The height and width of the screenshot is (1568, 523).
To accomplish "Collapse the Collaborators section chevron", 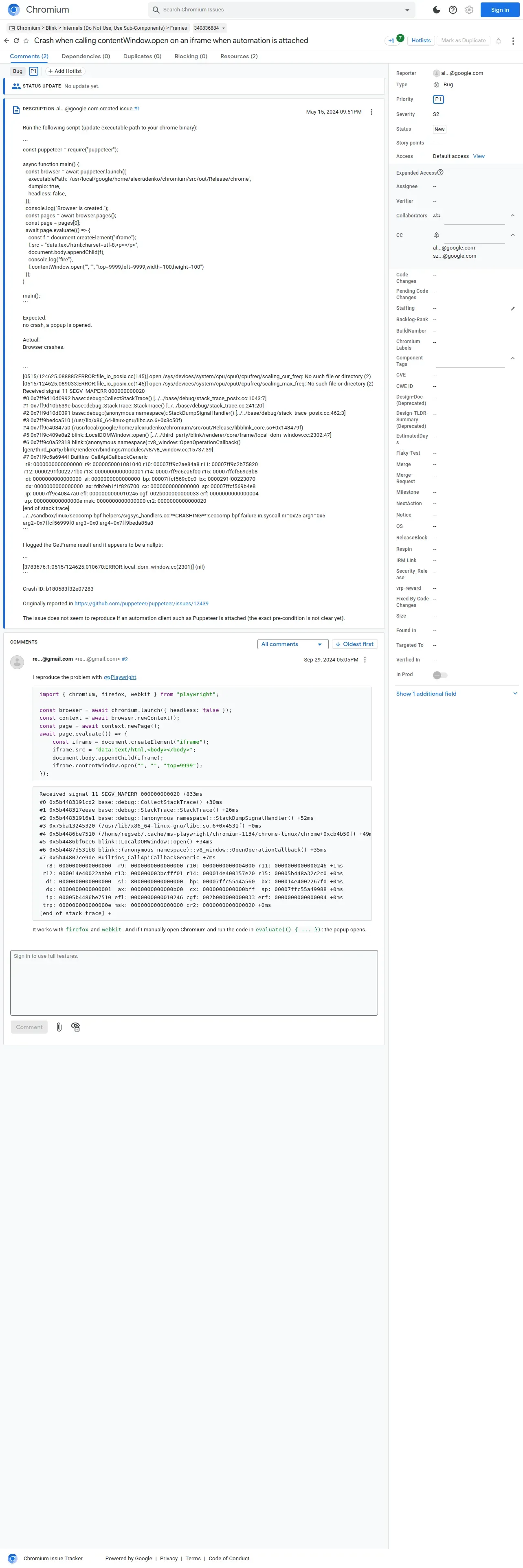I will (513, 215).
